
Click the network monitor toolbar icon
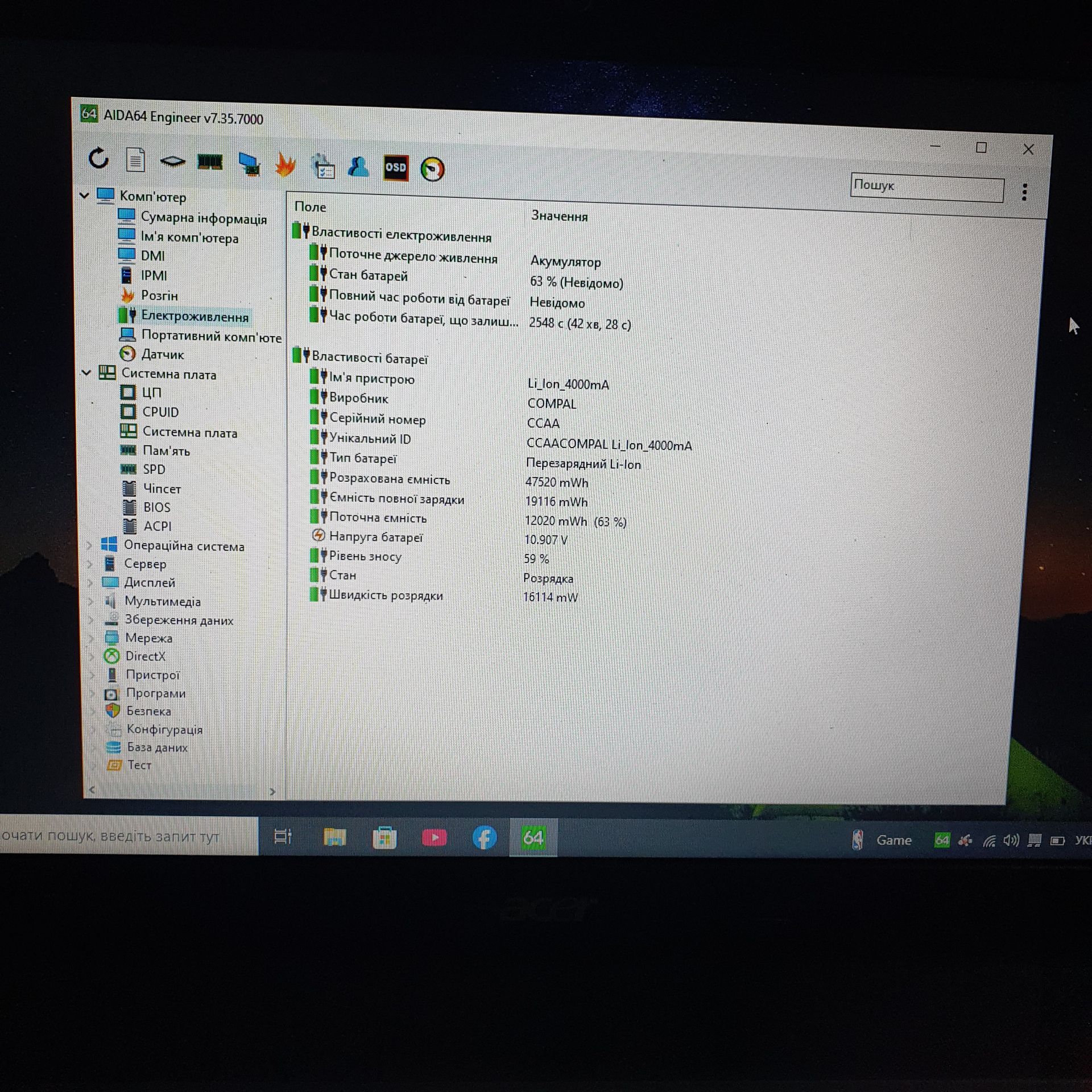pyautogui.click(x=249, y=164)
